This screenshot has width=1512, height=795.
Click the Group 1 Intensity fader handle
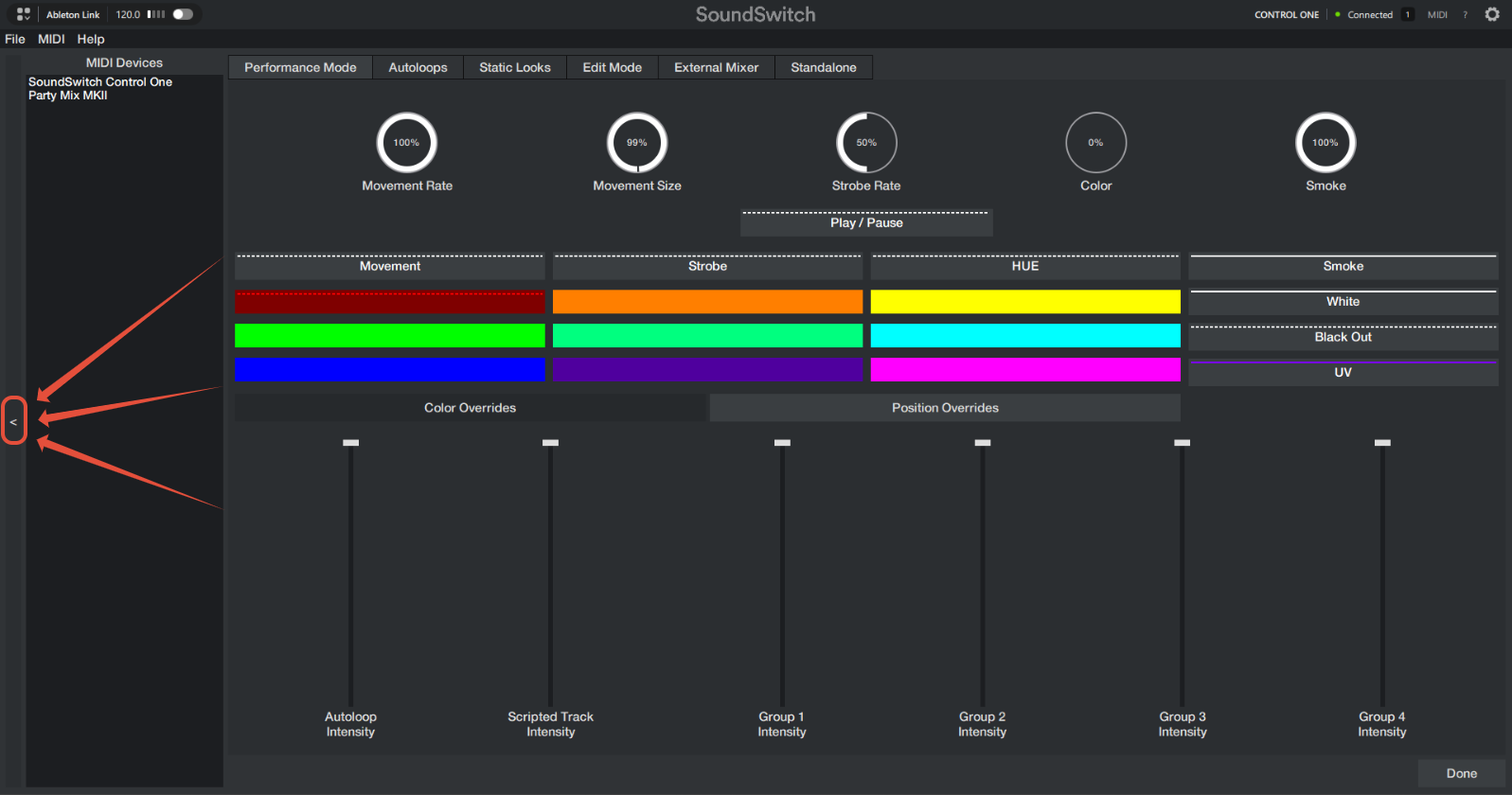tap(782, 443)
